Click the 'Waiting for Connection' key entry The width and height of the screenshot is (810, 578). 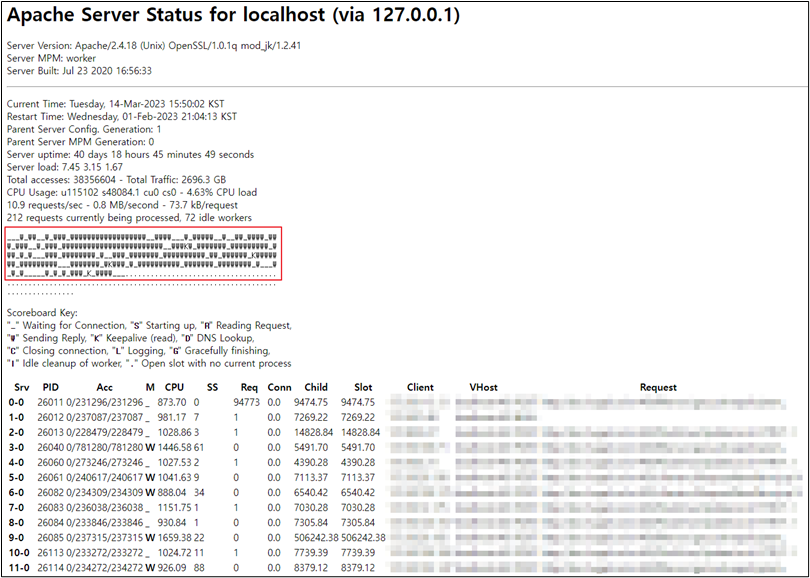click(x=66, y=325)
